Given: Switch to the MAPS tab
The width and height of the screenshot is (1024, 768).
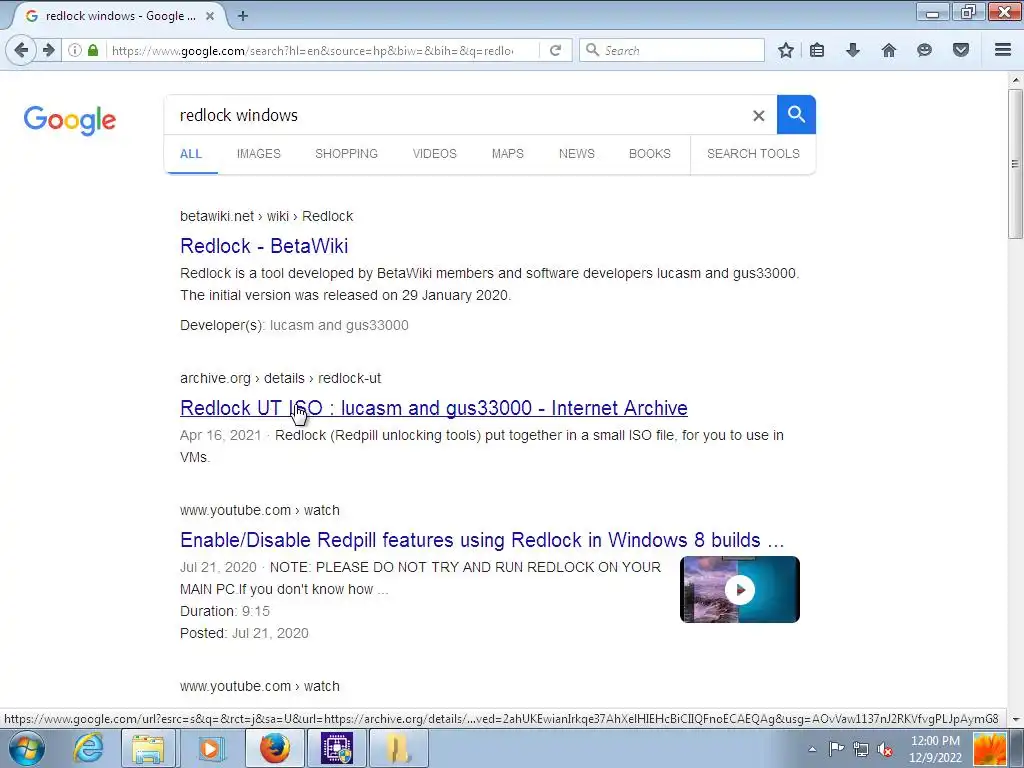Looking at the screenshot, I should (507, 154).
